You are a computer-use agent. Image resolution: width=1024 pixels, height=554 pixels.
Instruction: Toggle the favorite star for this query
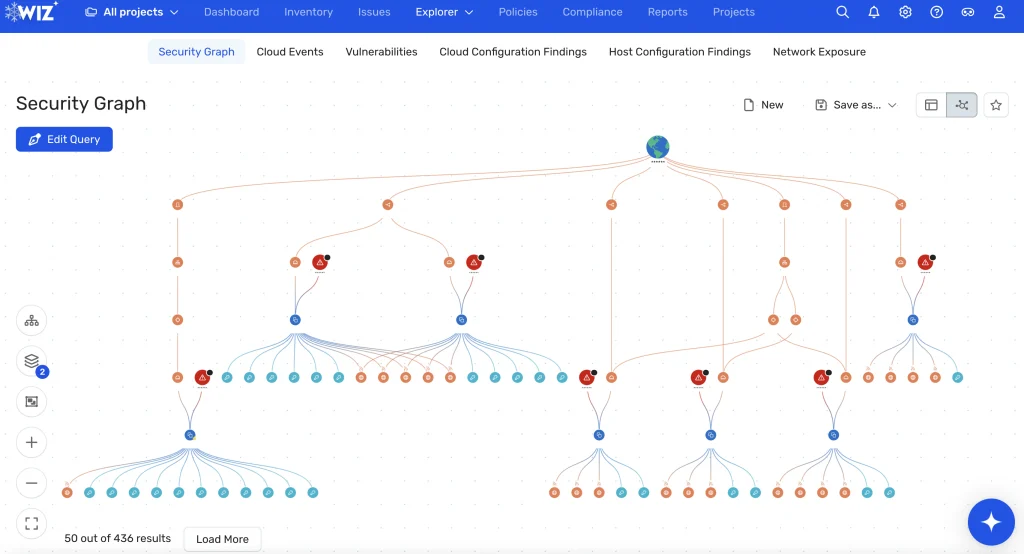(x=996, y=105)
